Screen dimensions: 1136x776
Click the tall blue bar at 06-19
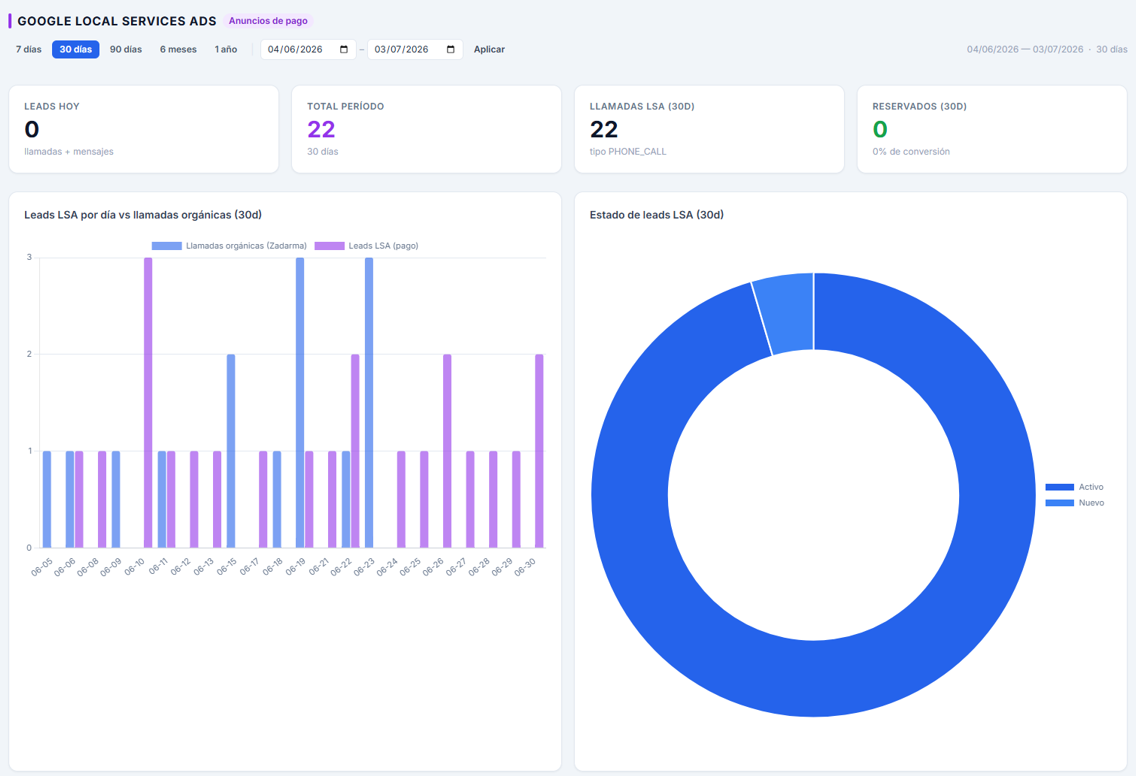pos(300,402)
